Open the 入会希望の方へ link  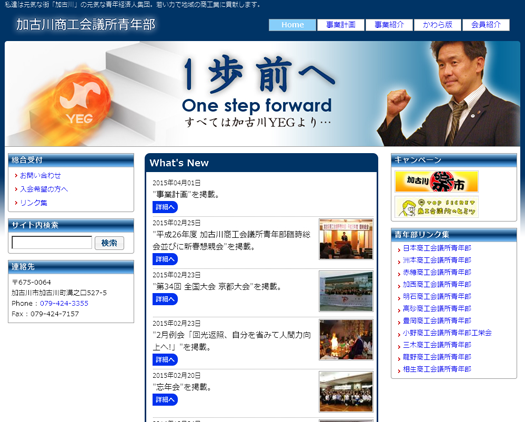tap(44, 189)
